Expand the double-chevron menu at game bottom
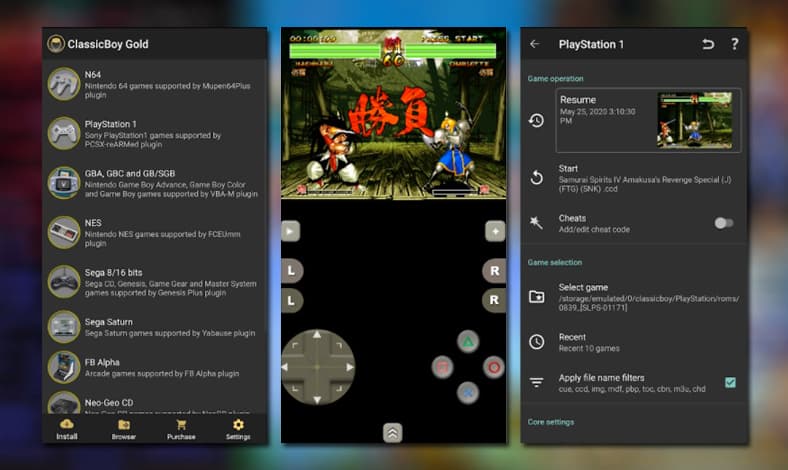Image resolution: width=788 pixels, height=470 pixels. coord(392,433)
